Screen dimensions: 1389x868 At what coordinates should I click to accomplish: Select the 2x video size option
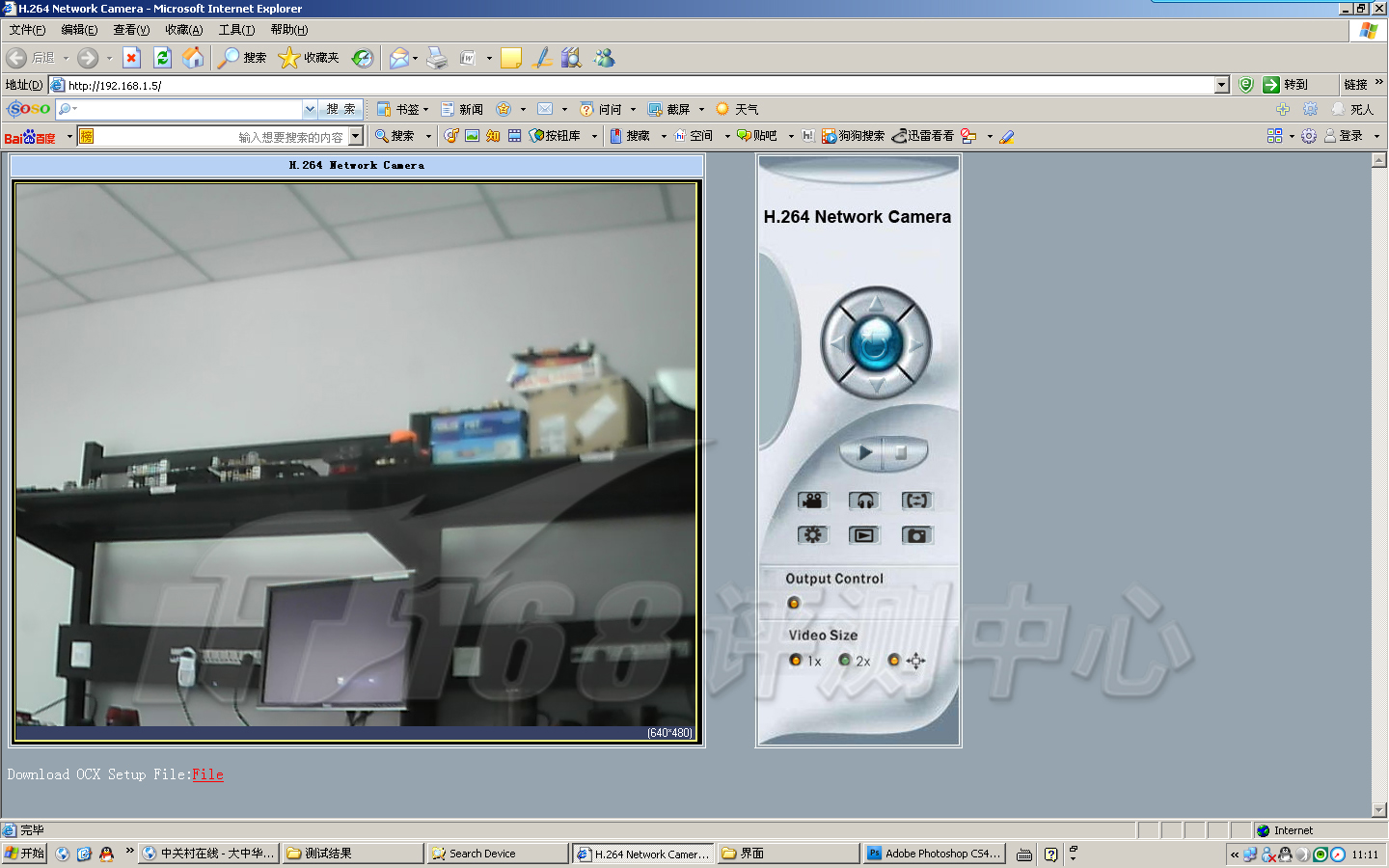[845, 661]
